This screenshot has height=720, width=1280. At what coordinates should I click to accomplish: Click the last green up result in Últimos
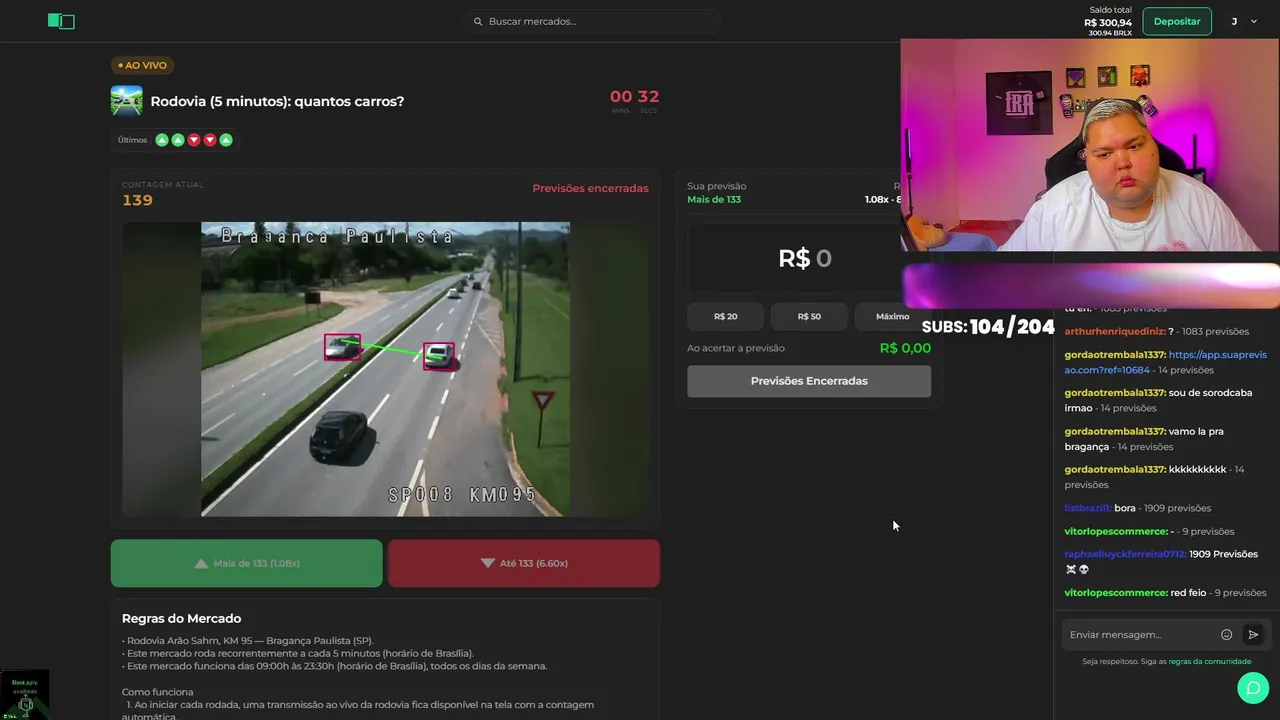(x=226, y=140)
